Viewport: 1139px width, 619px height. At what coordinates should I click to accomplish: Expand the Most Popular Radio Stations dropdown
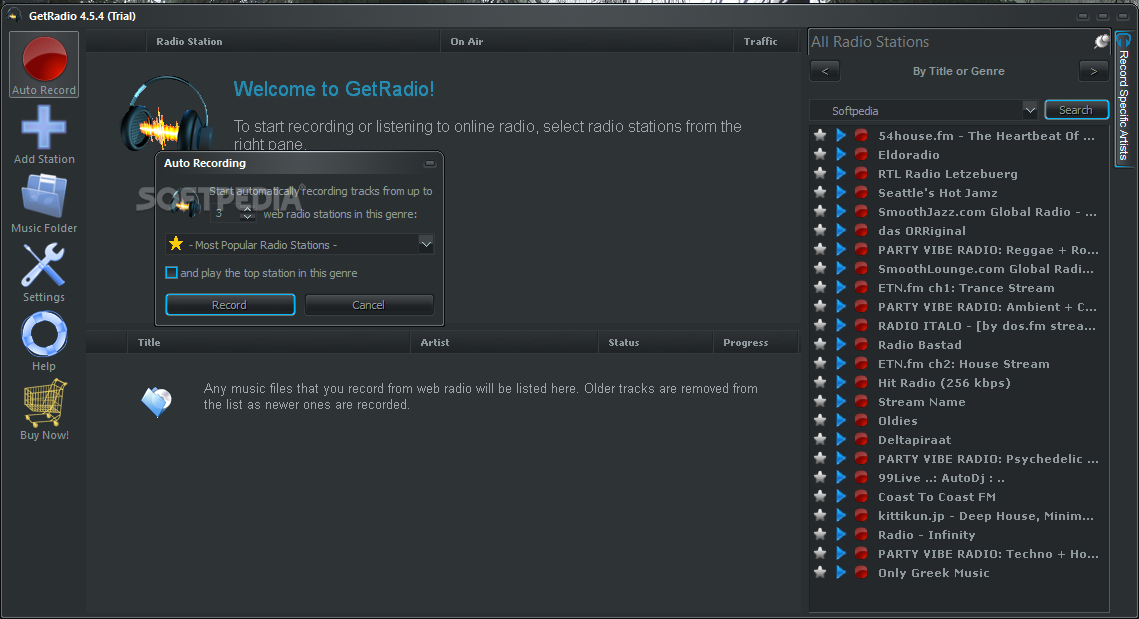click(x=426, y=245)
